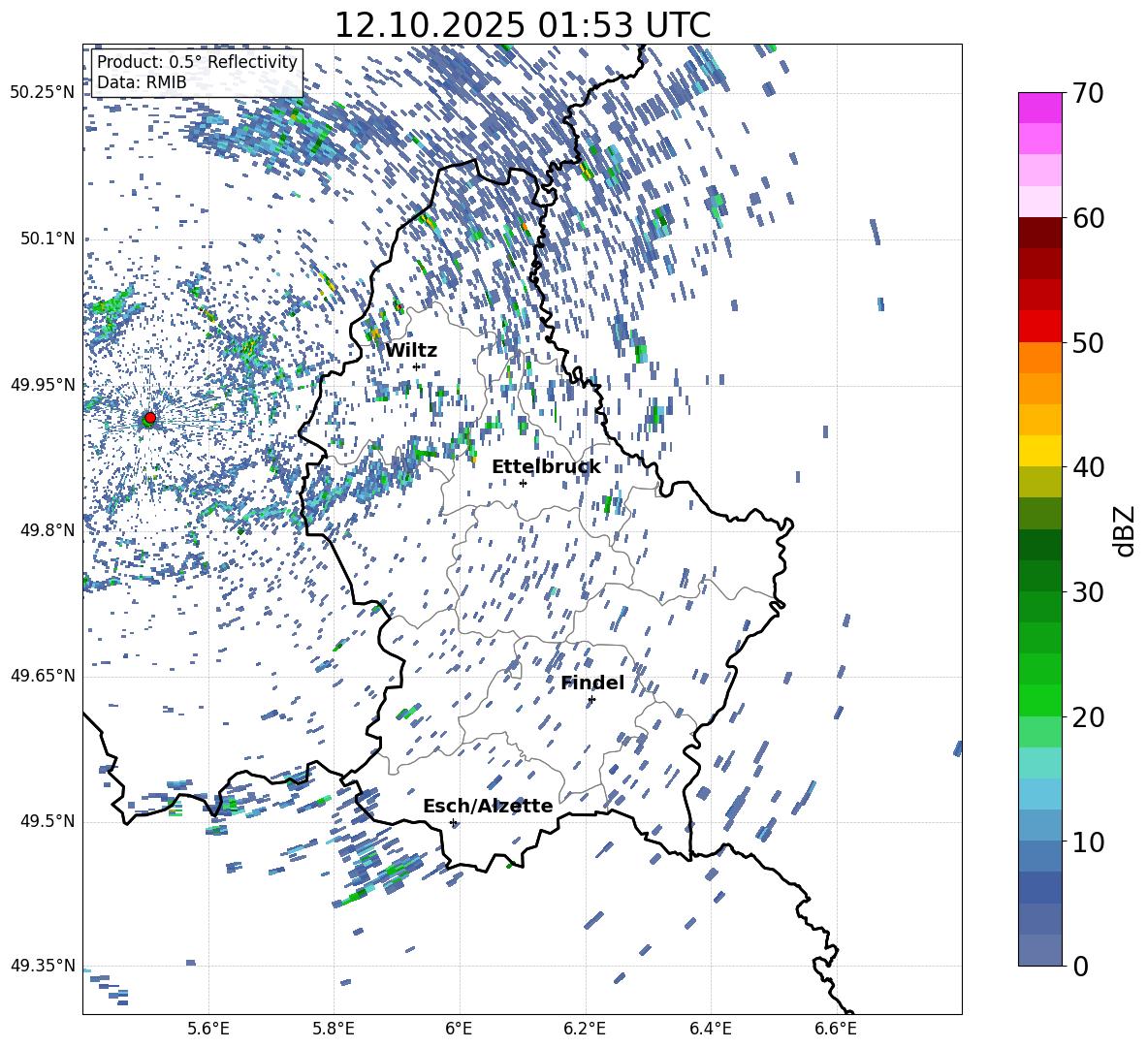
Task: Pick the magenta swatch at top of colorbar
Action: pos(1039,108)
